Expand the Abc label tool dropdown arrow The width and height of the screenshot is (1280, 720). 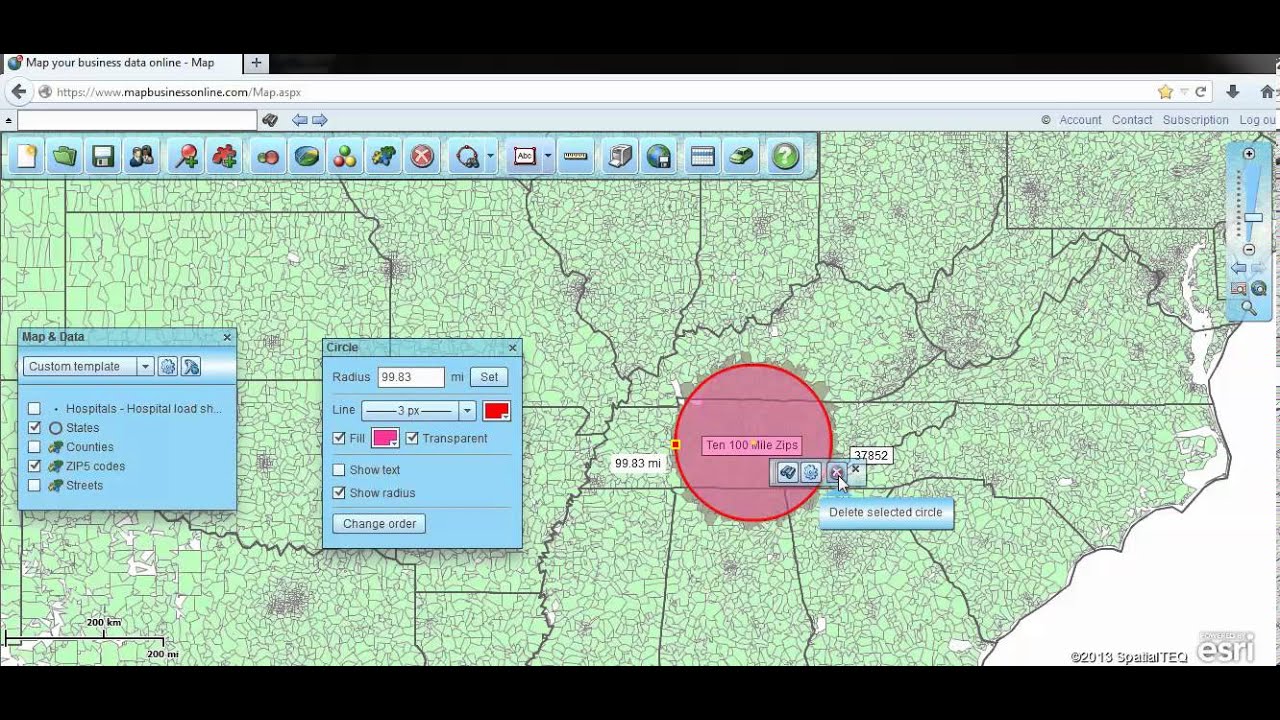548,157
